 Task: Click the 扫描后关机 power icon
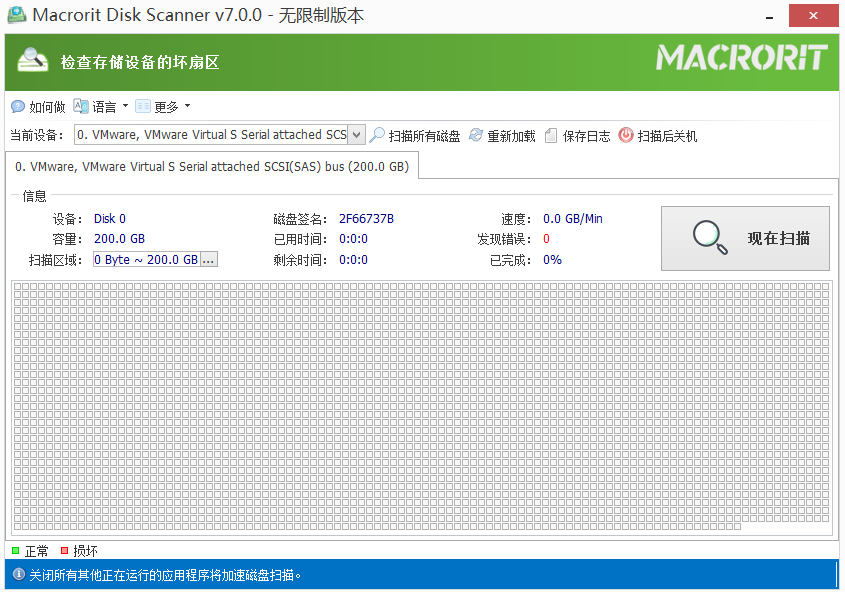[x=626, y=135]
